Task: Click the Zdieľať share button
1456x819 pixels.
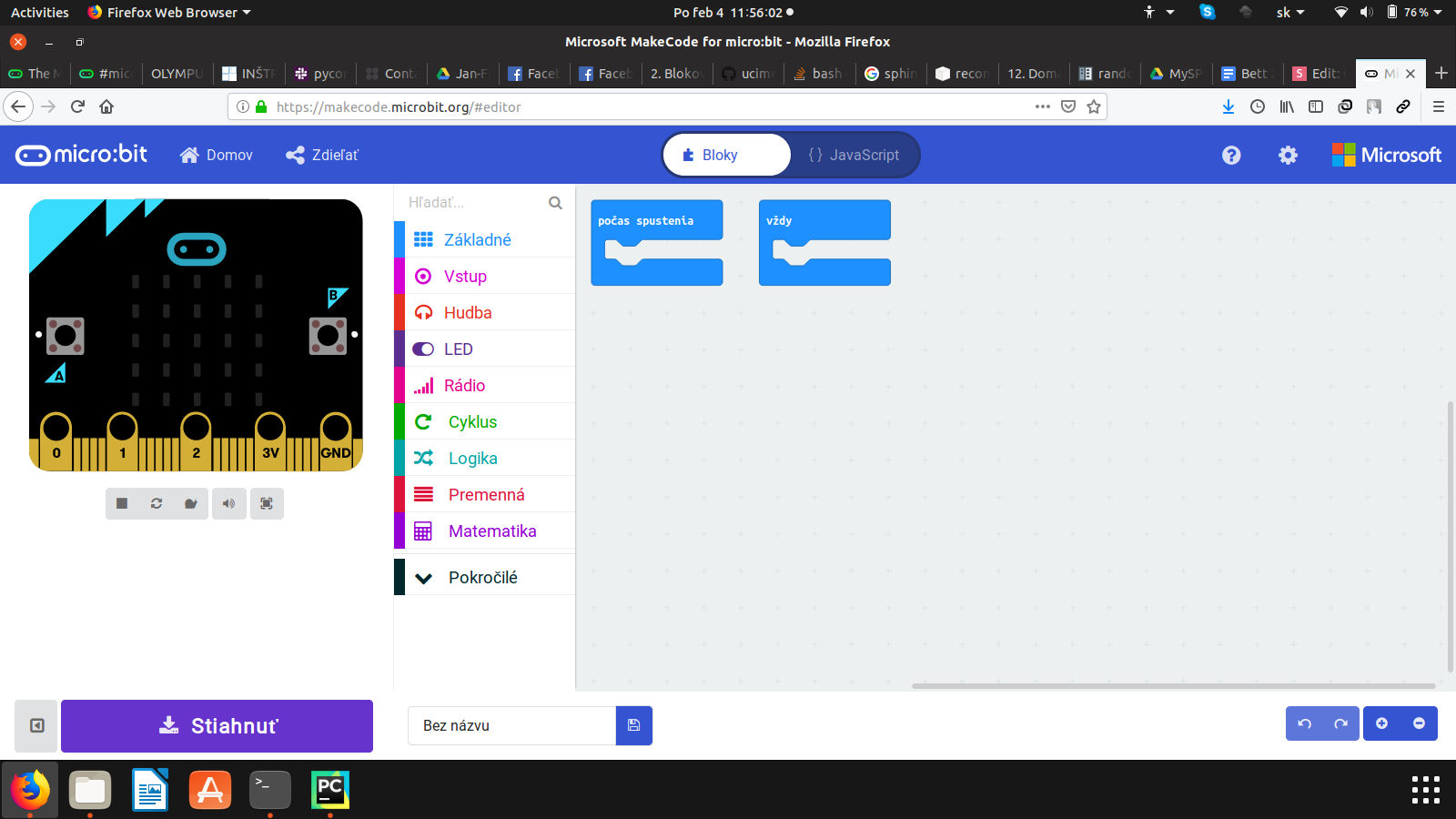Action: coord(322,155)
